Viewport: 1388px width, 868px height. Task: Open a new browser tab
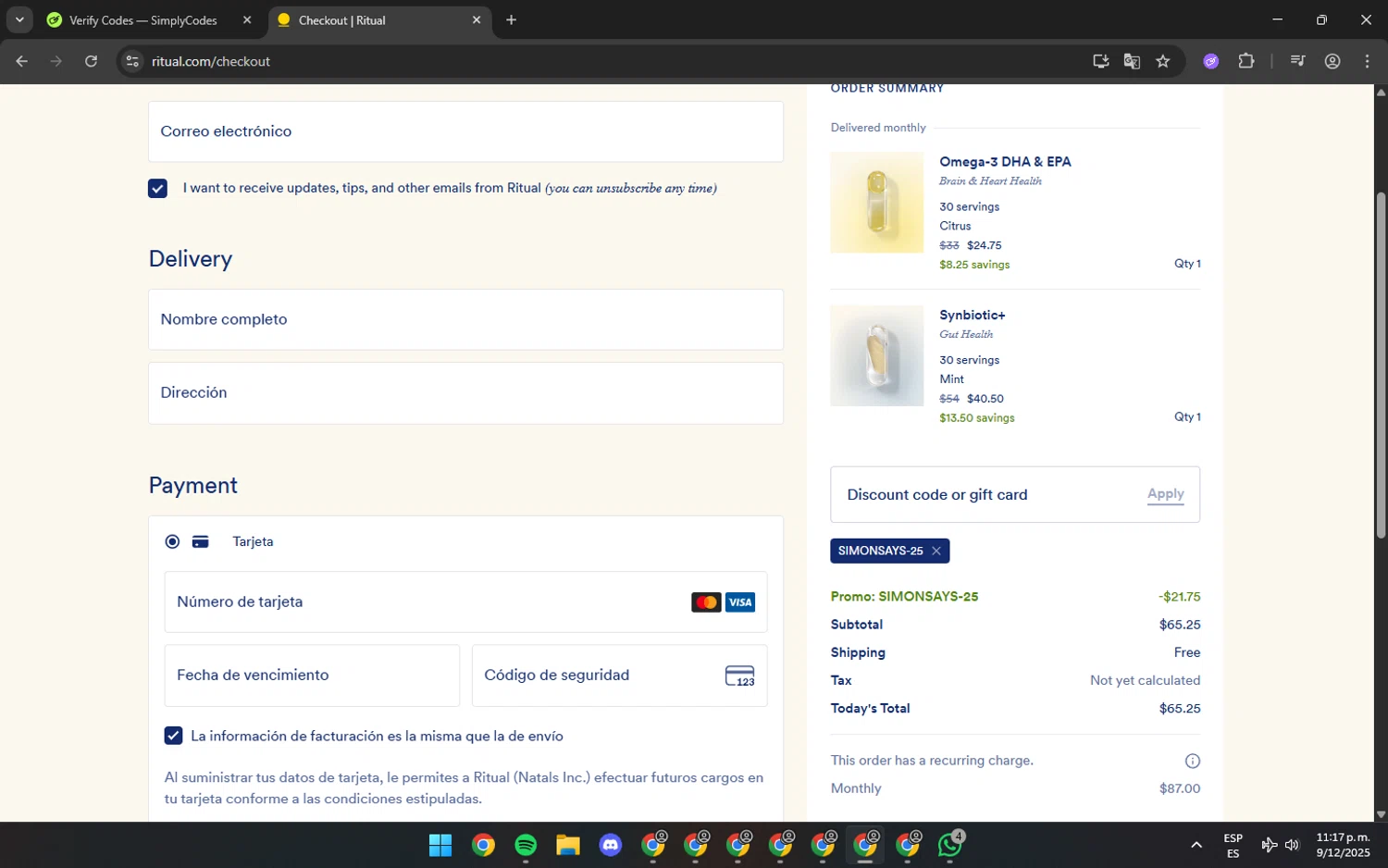click(x=512, y=20)
